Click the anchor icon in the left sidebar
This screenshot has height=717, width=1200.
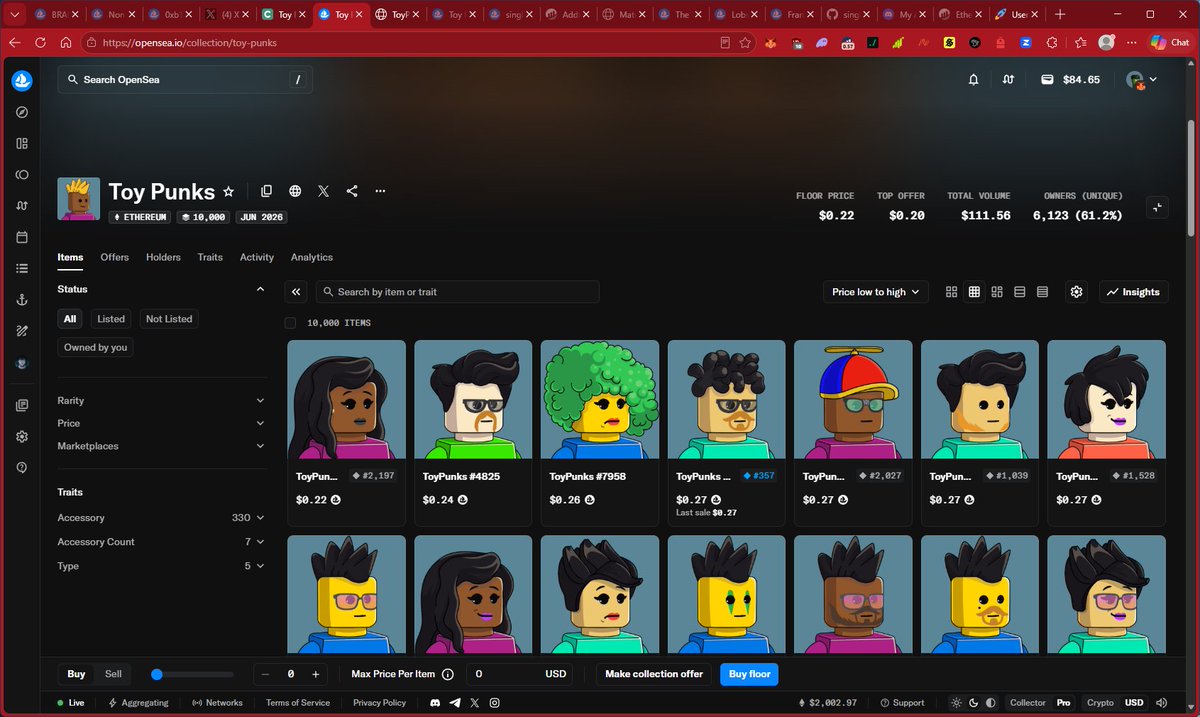coord(22,299)
